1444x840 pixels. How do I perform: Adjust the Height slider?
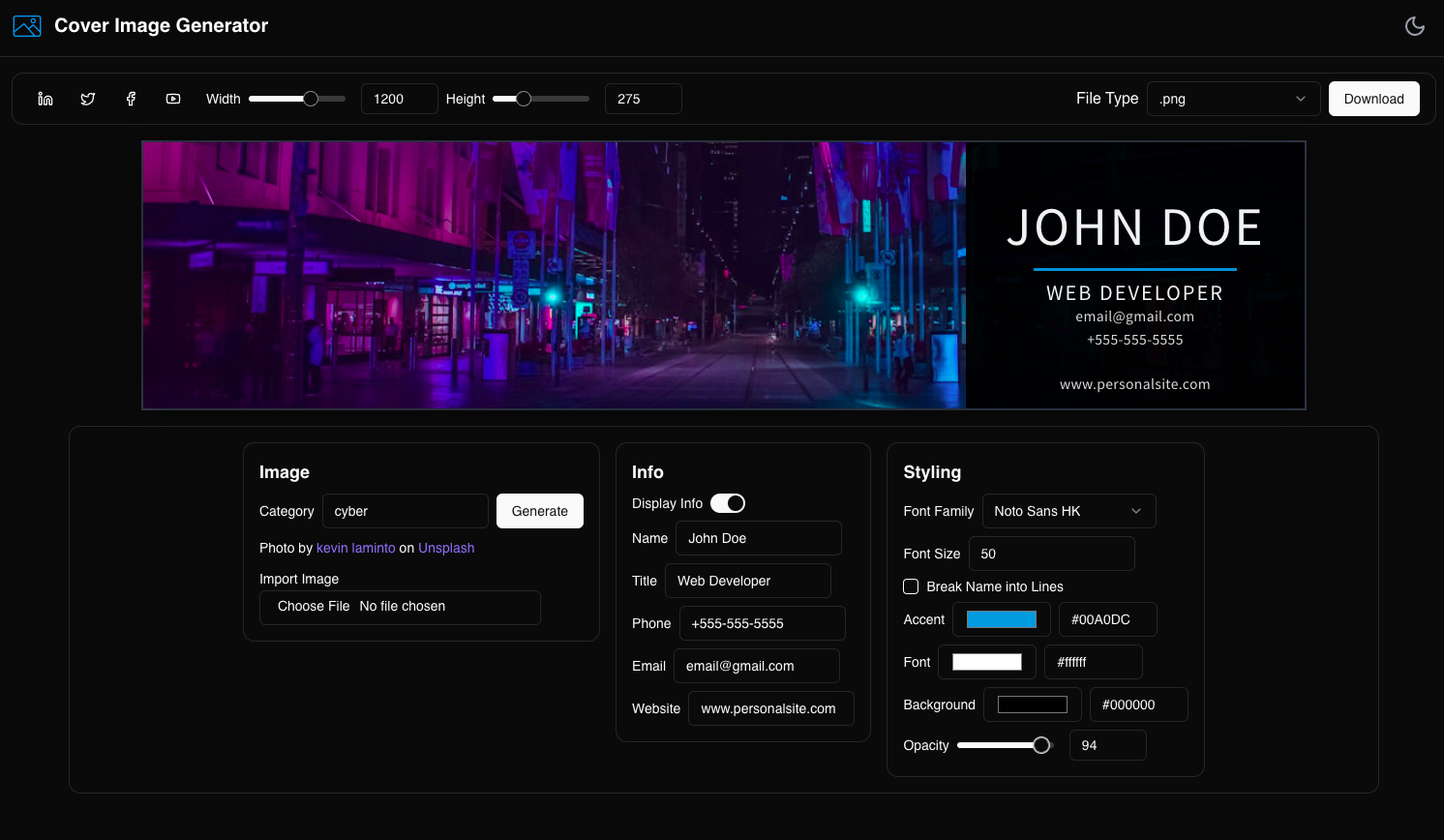click(x=541, y=99)
